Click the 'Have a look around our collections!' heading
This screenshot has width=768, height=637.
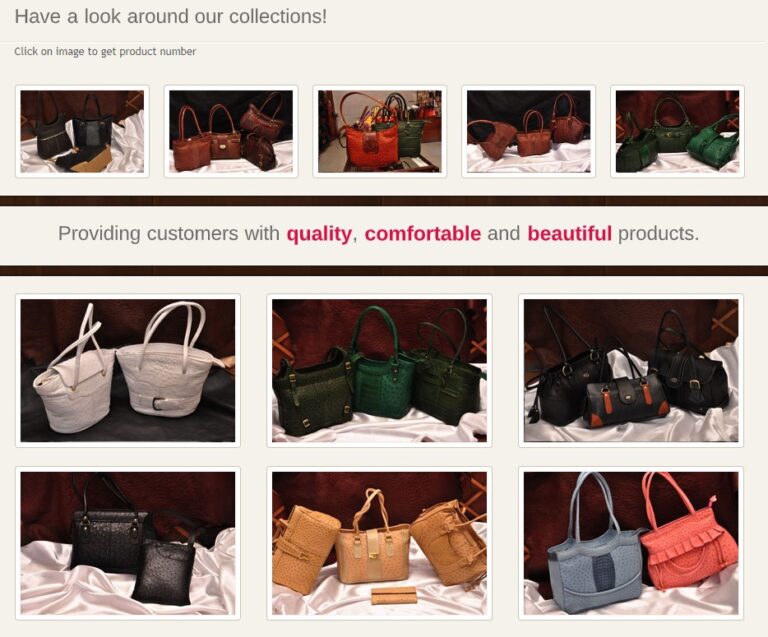coord(170,17)
